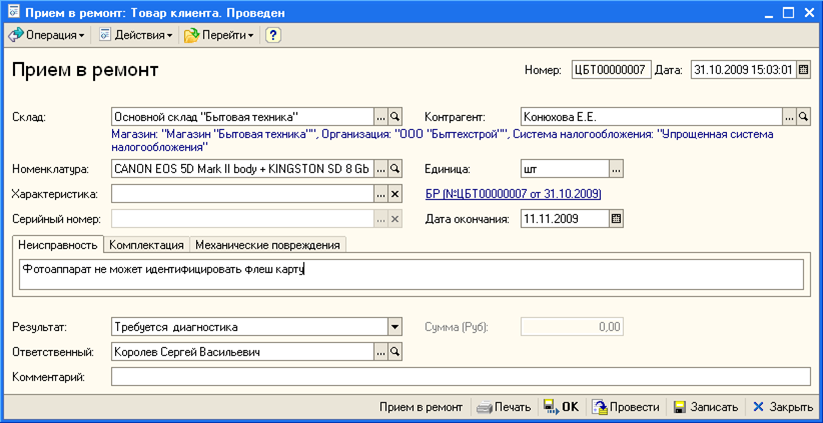Switch to the Комплектация tab
This screenshot has height=423, width=823.
tap(146, 245)
